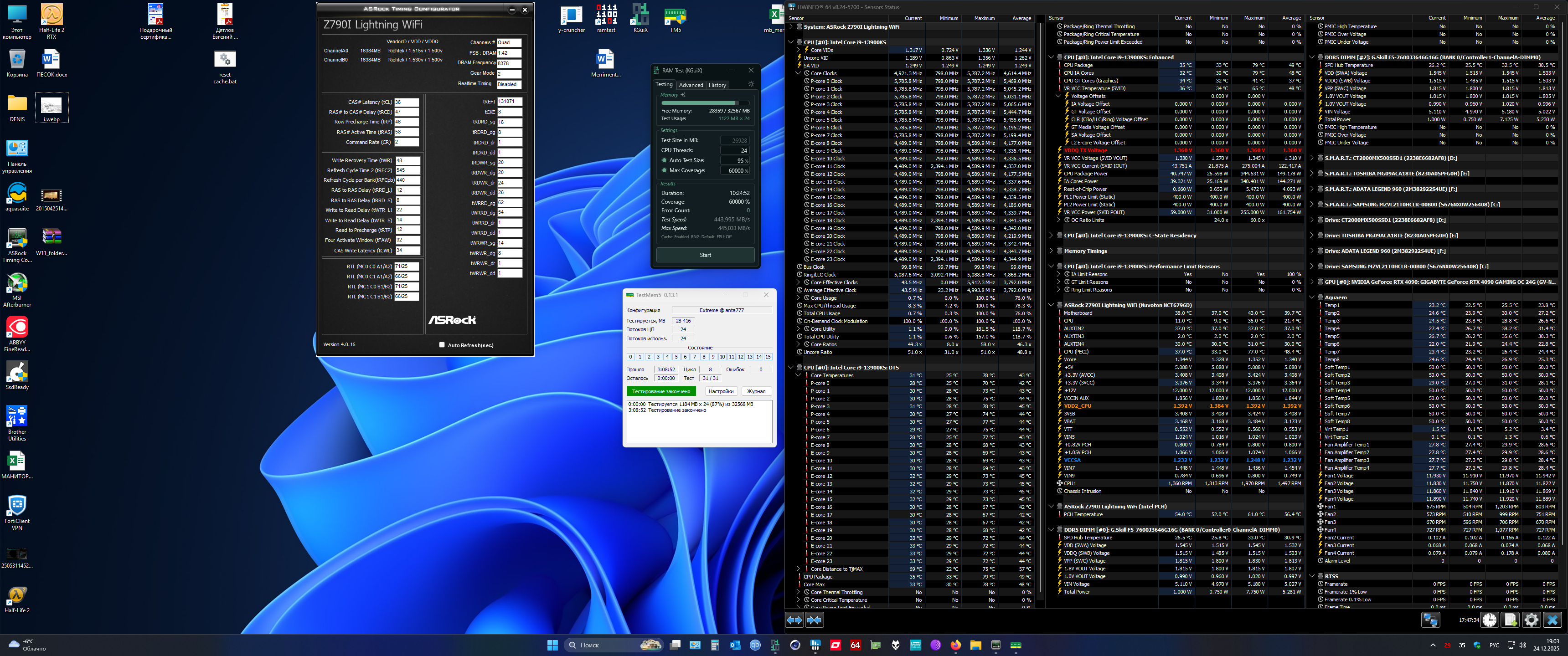Enable Auto Refresh(sec) checkbox
Image resolution: width=1568 pixels, height=656 pixels.
pos(442,345)
